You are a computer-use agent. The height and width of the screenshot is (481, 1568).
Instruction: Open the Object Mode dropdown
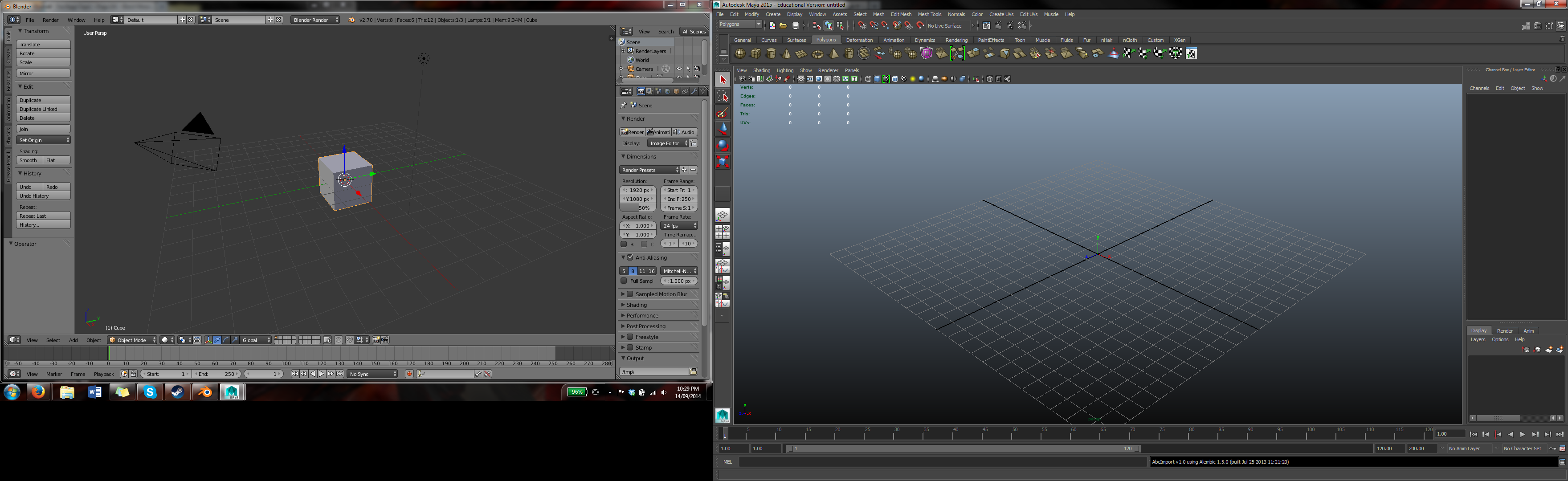coord(132,340)
